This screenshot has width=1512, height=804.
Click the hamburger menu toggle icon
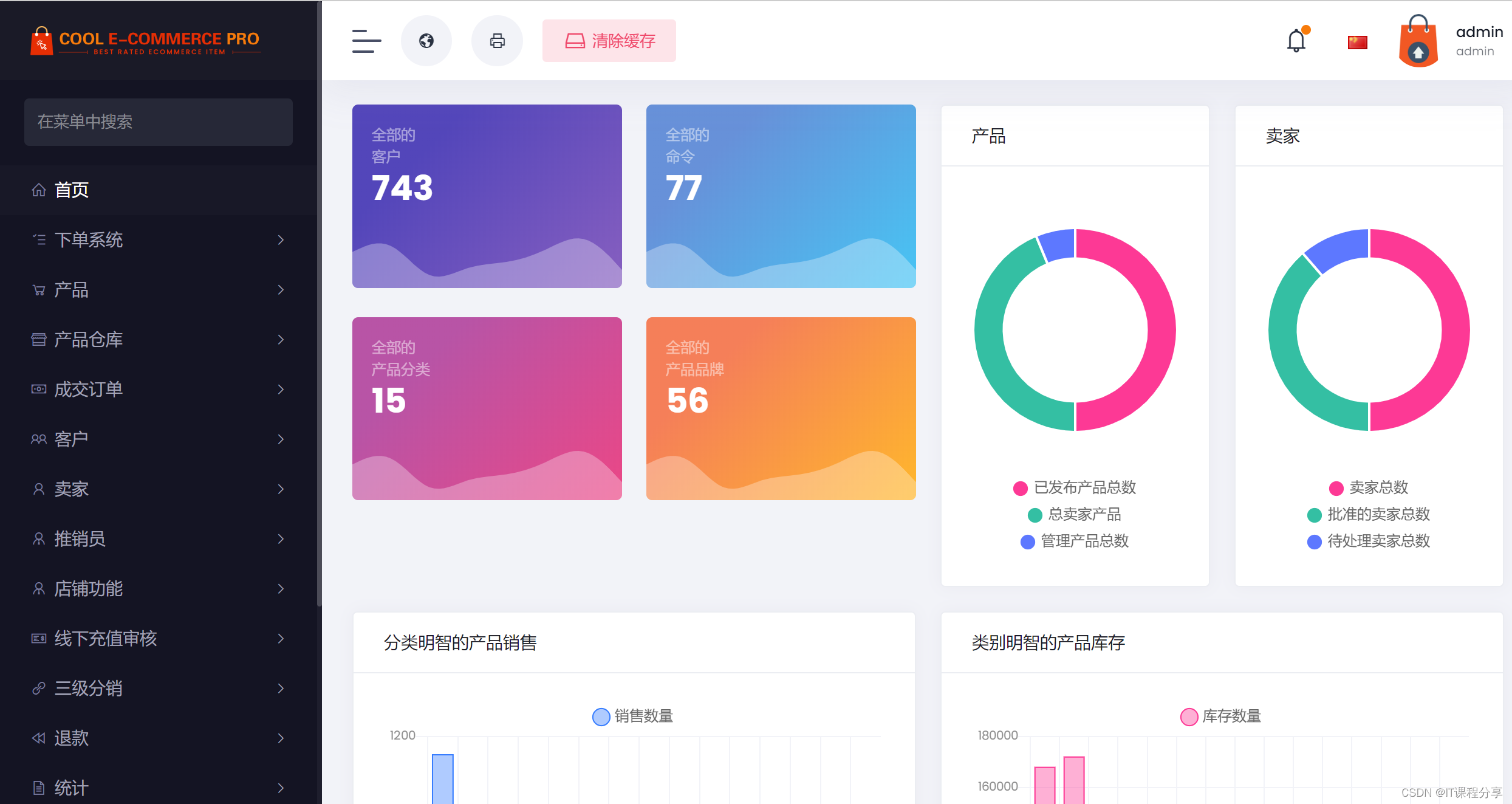coord(366,41)
